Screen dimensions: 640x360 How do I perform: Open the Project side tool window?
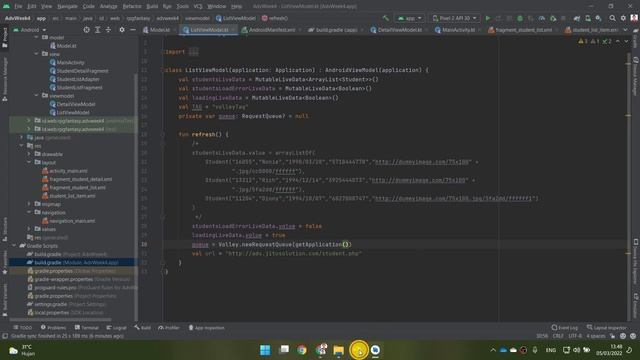pyautogui.click(x=4, y=37)
